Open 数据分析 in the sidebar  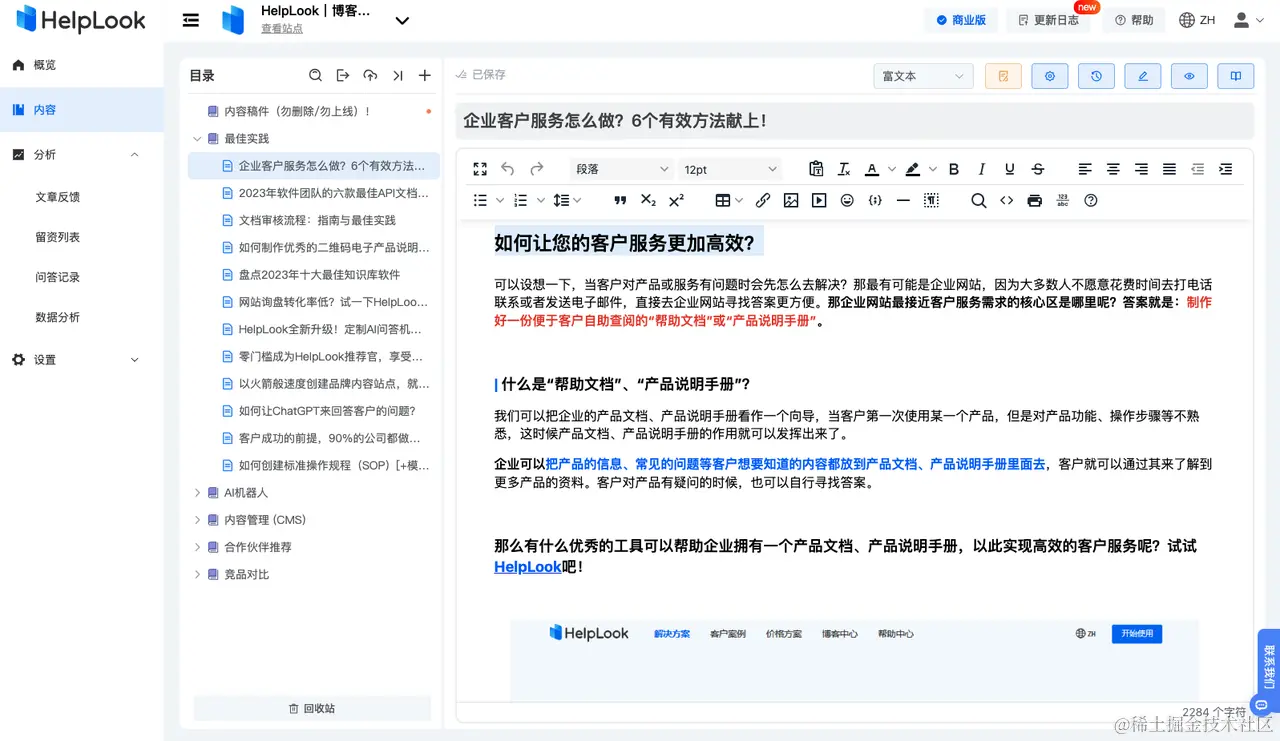point(58,317)
